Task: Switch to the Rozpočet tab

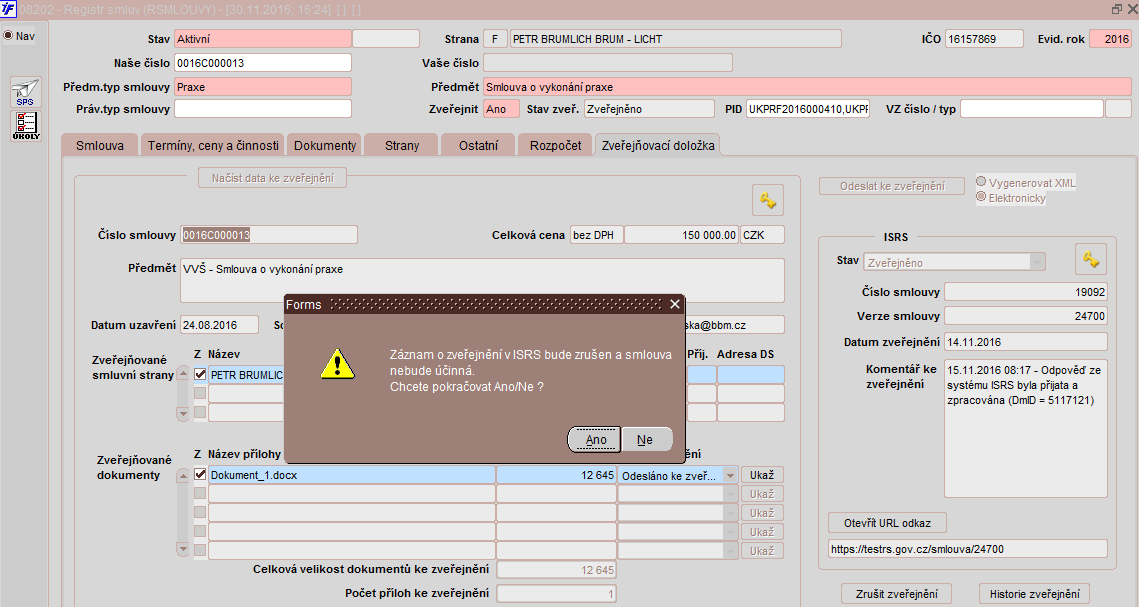Action: [555, 145]
